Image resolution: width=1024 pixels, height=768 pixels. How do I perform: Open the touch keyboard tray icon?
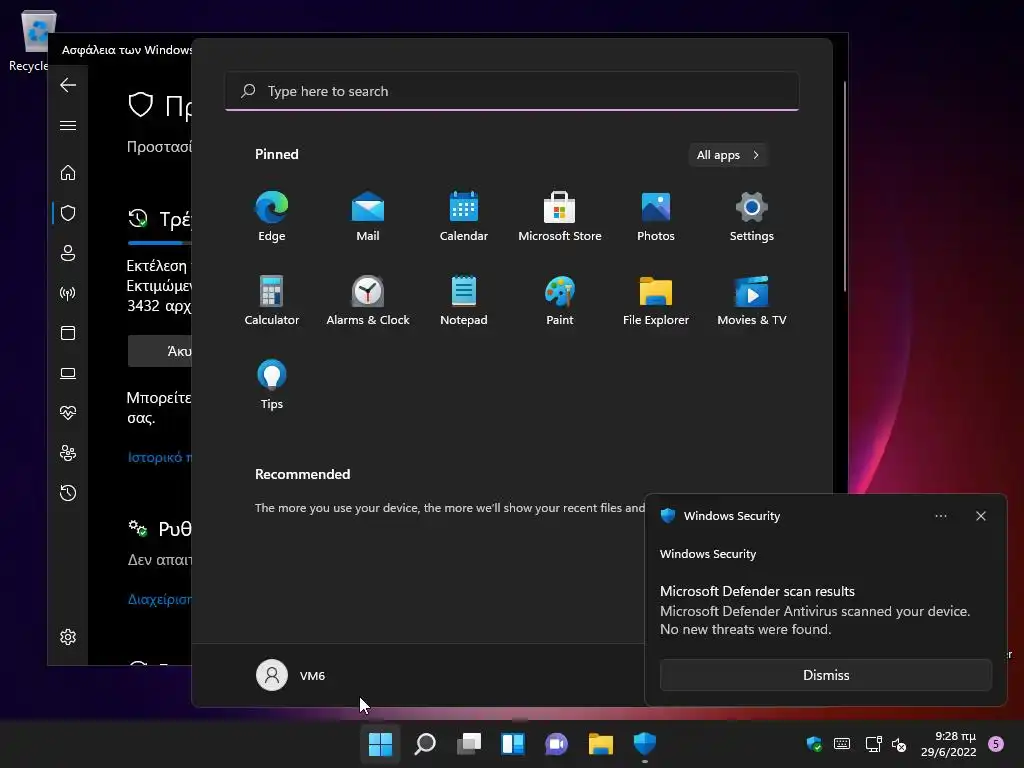(x=842, y=744)
